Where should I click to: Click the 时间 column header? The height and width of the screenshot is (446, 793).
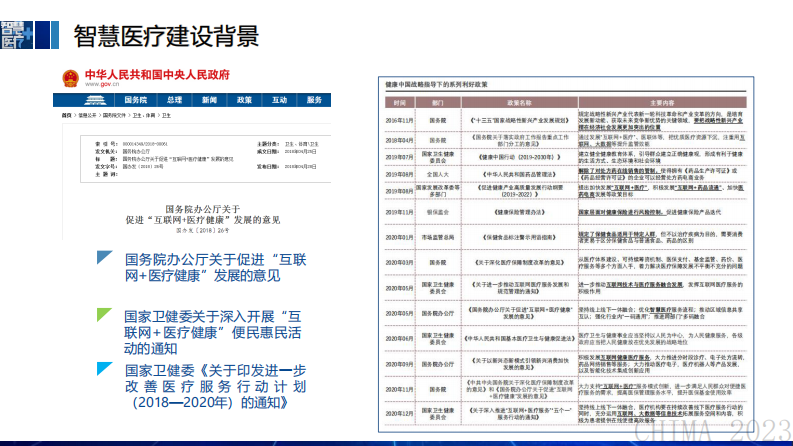[400, 103]
